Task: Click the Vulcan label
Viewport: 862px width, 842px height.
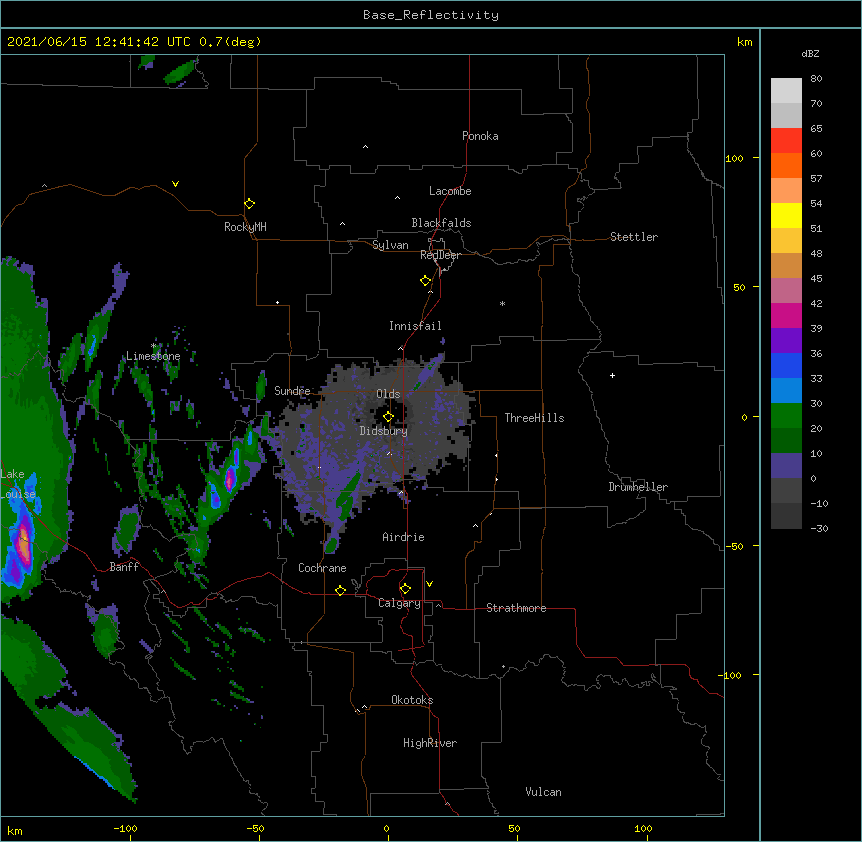Action: point(543,792)
